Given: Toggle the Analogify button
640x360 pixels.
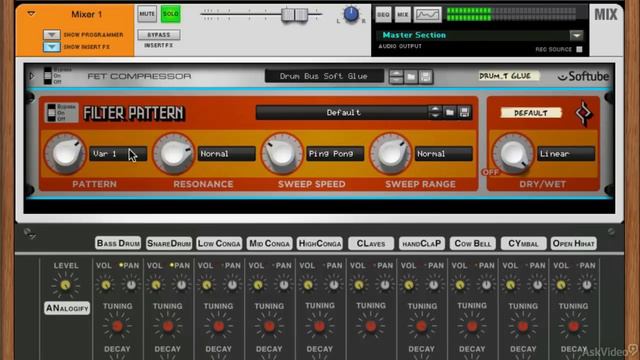Looking at the screenshot, I should tap(67, 308).
